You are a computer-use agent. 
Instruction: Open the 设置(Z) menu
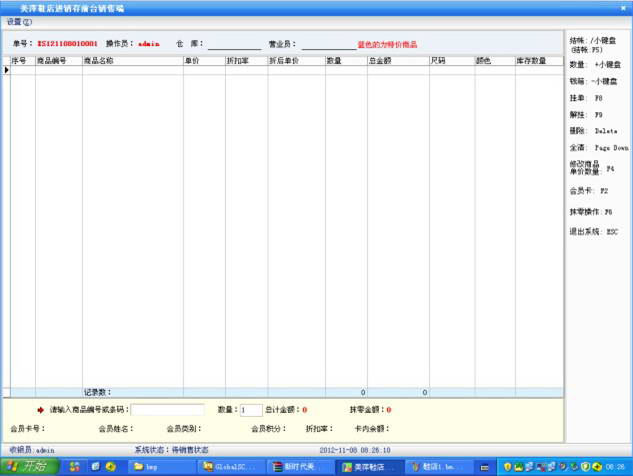click(x=19, y=22)
